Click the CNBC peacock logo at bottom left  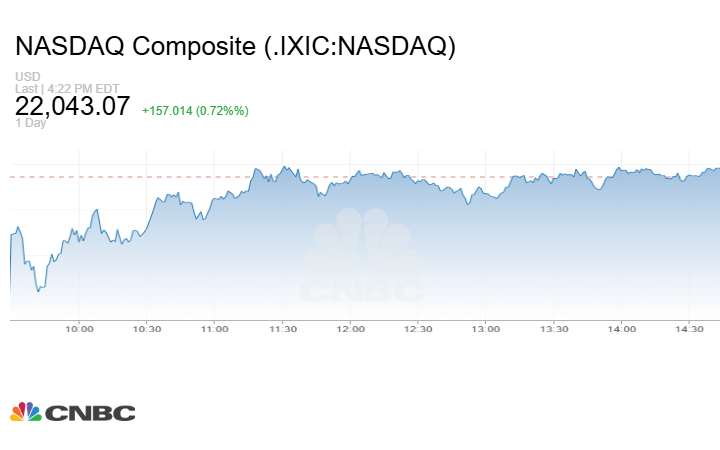72,412
